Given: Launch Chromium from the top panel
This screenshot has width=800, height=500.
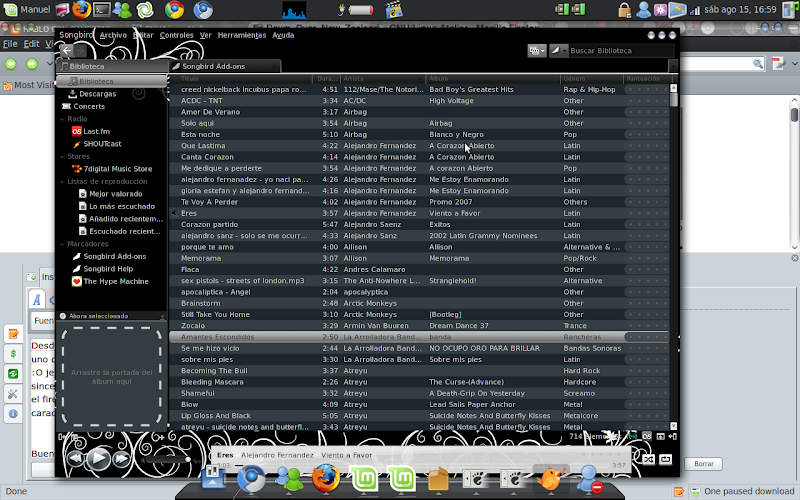Looking at the screenshot, I should [x=203, y=10].
